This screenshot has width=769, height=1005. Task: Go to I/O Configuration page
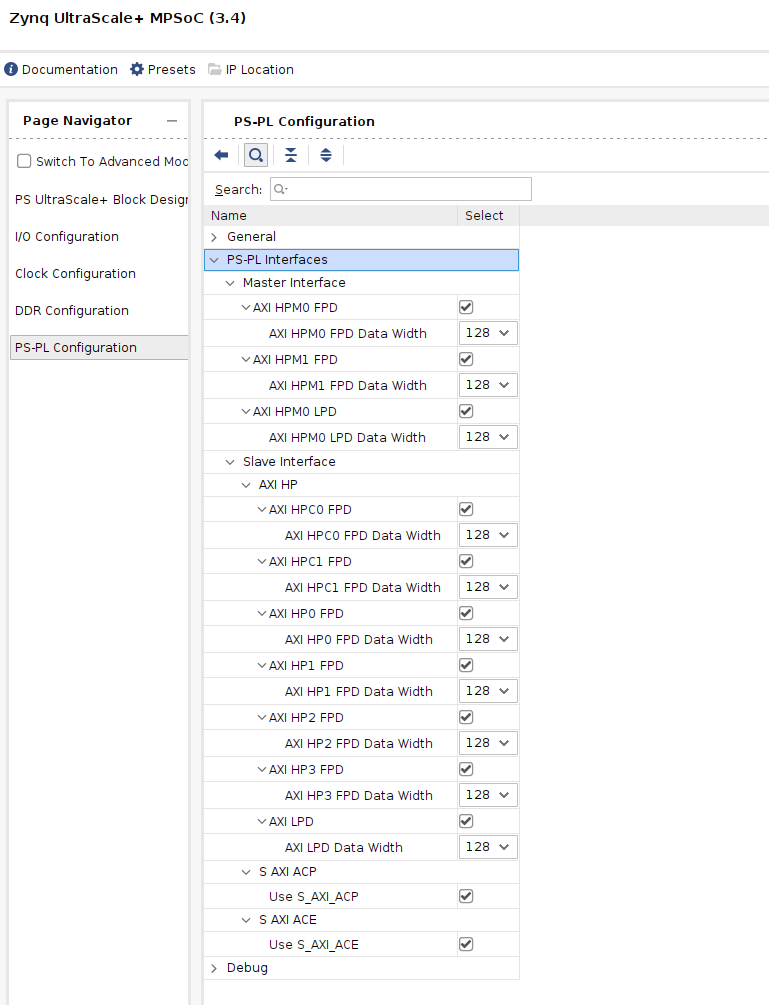(67, 237)
